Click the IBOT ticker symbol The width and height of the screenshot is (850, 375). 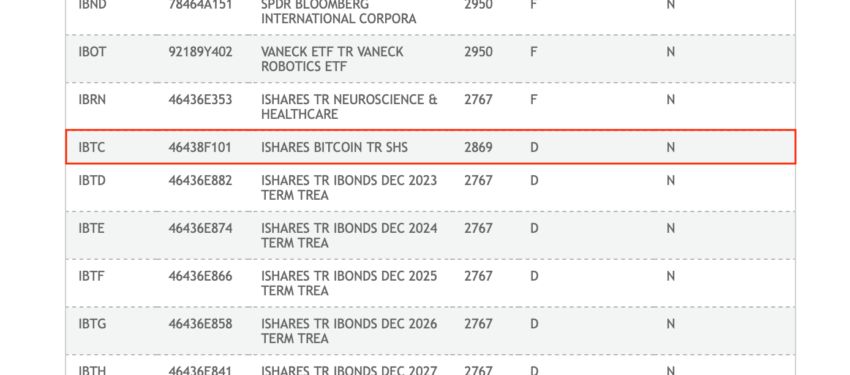click(92, 52)
